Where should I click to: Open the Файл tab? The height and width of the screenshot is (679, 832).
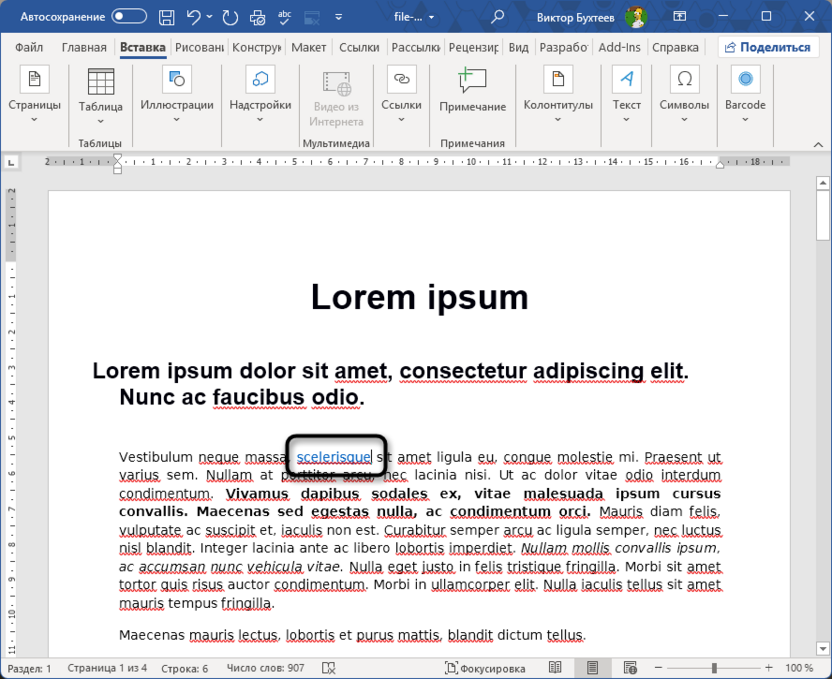click(x=29, y=47)
